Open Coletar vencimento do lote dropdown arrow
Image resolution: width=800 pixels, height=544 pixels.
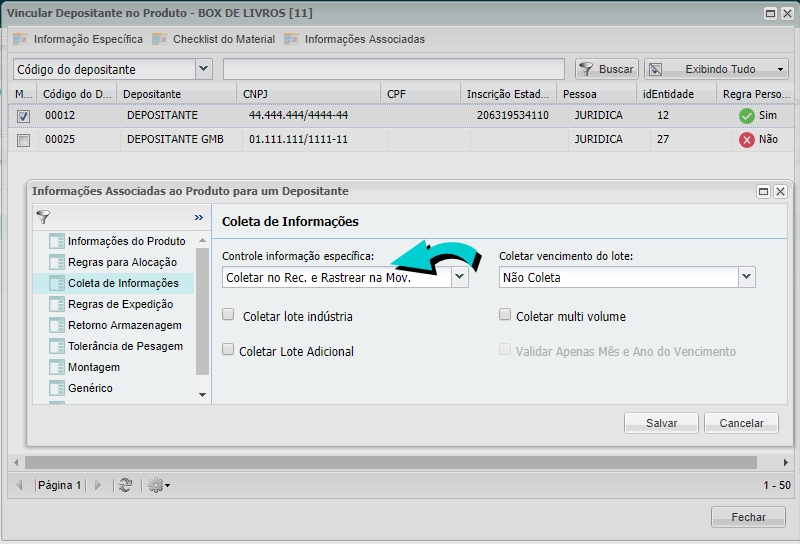click(746, 277)
